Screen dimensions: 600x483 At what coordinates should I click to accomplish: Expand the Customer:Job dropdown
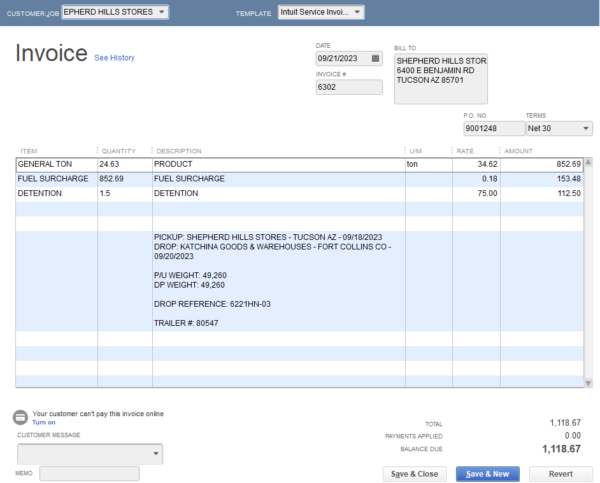click(162, 12)
